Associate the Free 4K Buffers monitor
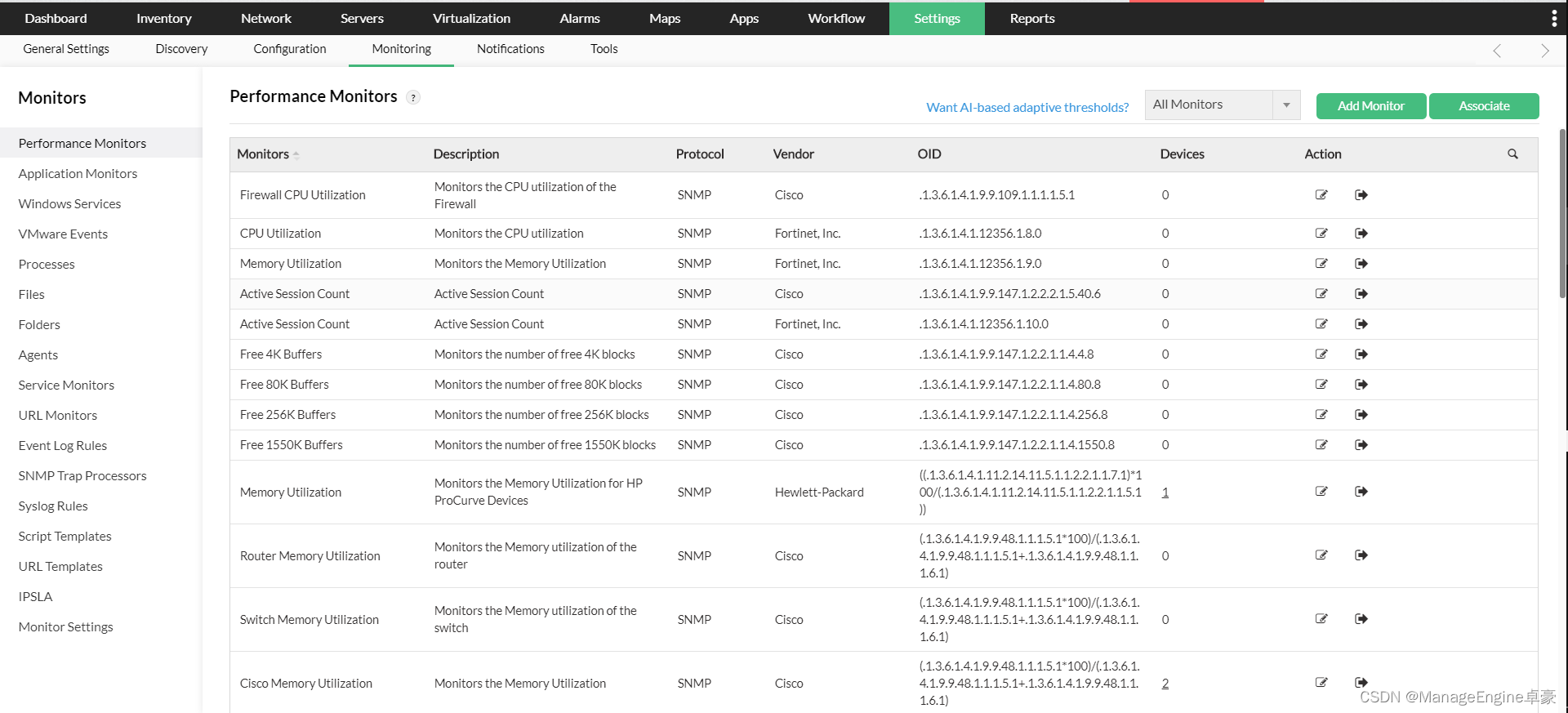Image resolution: width=1568 pixels, height=713 pixels. (1361, 354)
